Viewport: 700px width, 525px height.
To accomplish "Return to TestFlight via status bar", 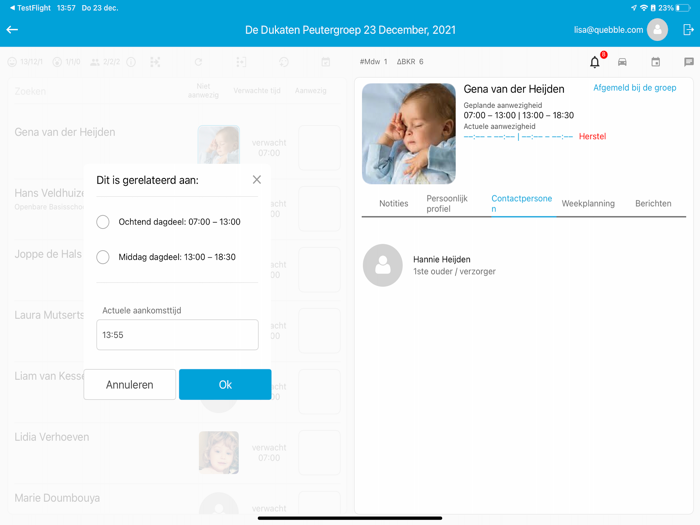I will [x=30, y=8].
